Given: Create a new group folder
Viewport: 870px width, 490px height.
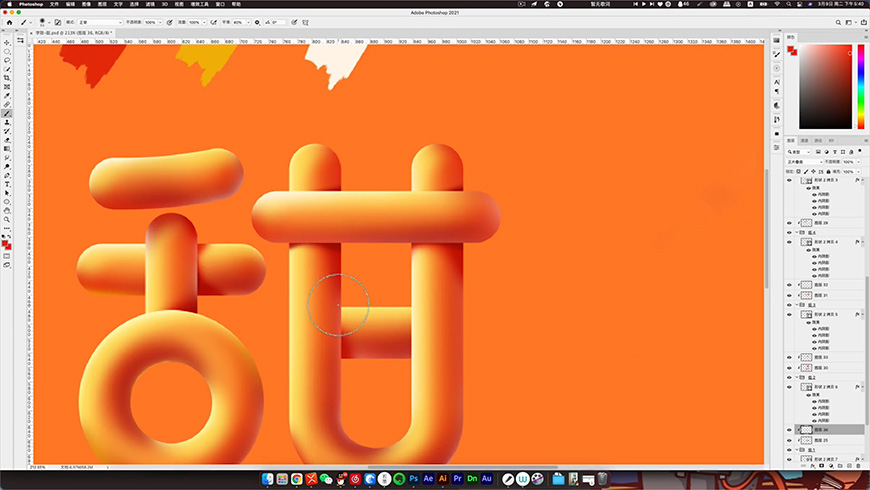Looking at the screenshot, I should pyautogui.click(x=840, y=466).
